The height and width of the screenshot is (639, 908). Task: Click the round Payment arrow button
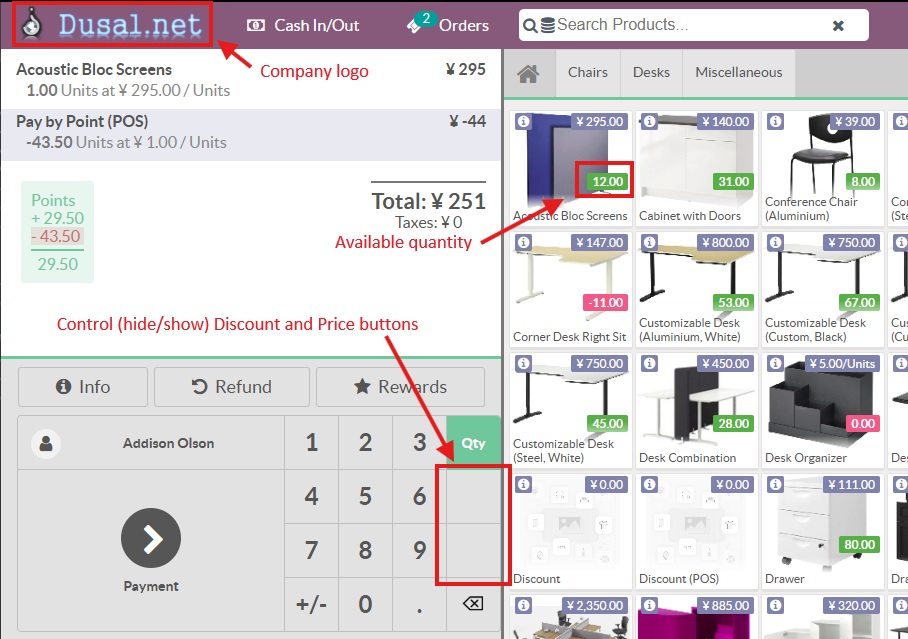151,539
